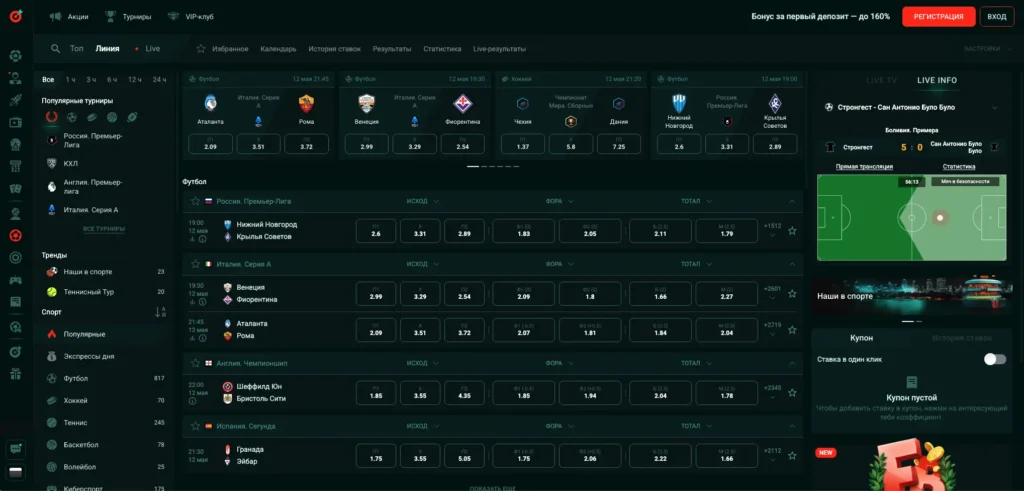Image resolution: width=1024 pixels, height=491 pixels.
Task: Select odds 2.09 for Аталанта in top card
Action: pyautogui.click(x=210, y=146)
